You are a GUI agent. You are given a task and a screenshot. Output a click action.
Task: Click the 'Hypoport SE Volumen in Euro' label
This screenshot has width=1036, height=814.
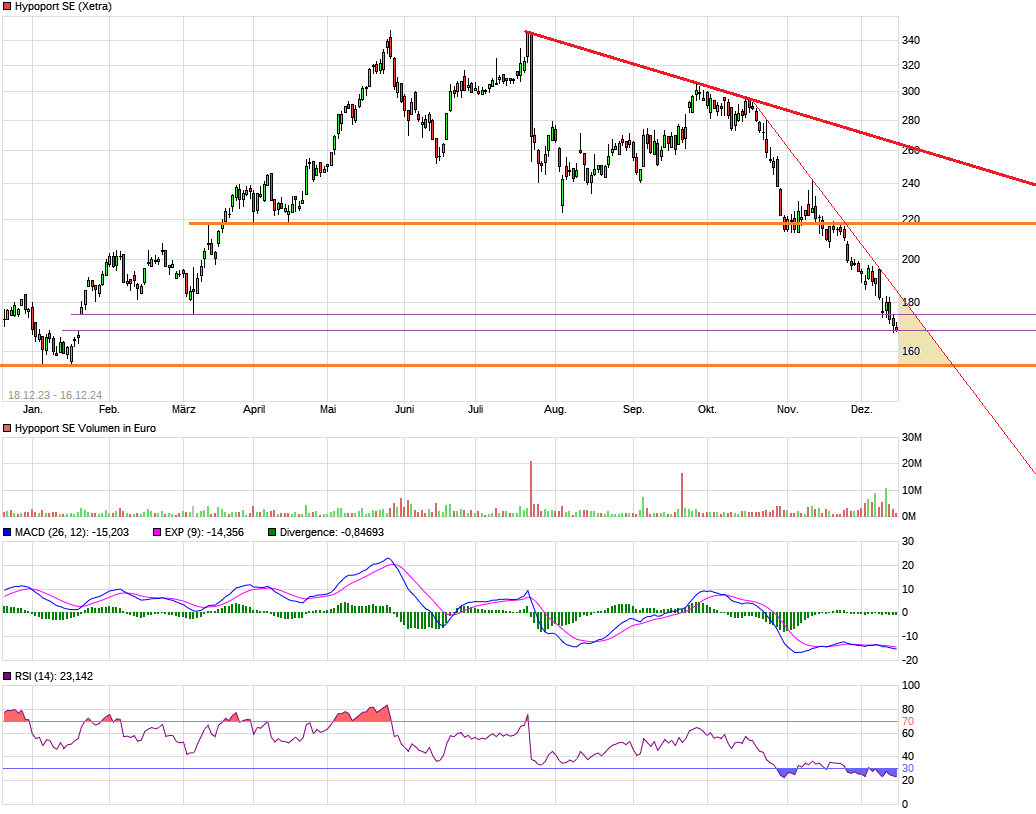[85, 428]
